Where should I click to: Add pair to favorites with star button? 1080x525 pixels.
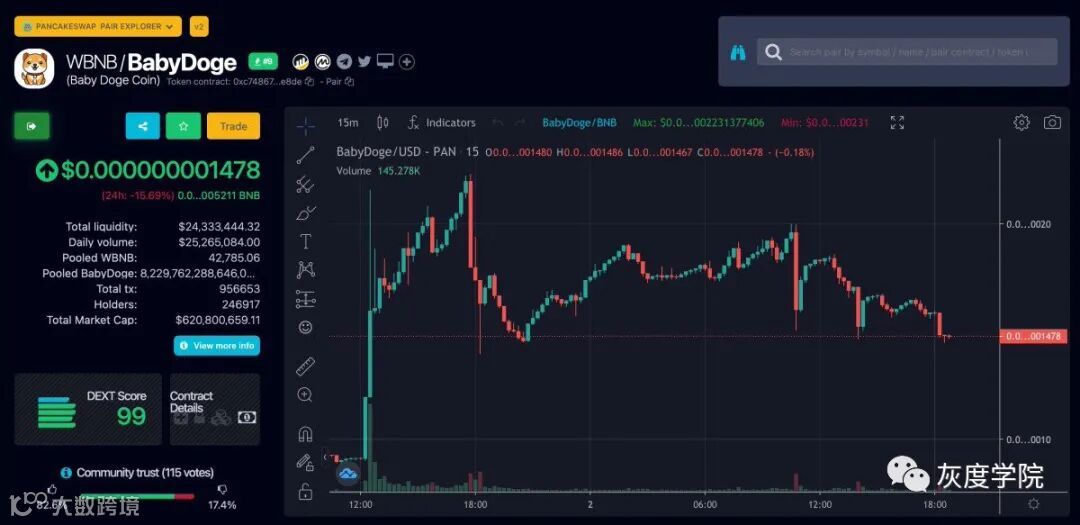[183, 126]
